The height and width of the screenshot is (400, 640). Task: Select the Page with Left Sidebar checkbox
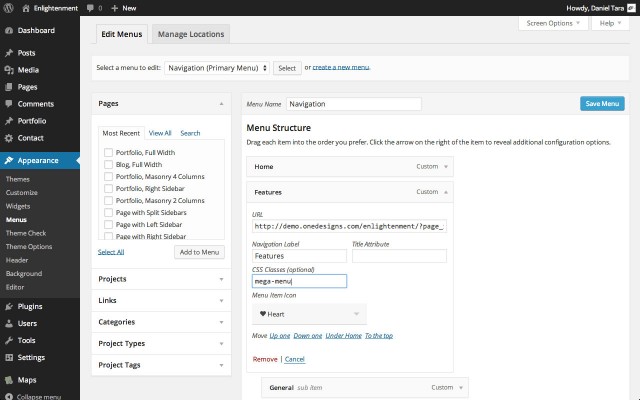coord(108,224)
